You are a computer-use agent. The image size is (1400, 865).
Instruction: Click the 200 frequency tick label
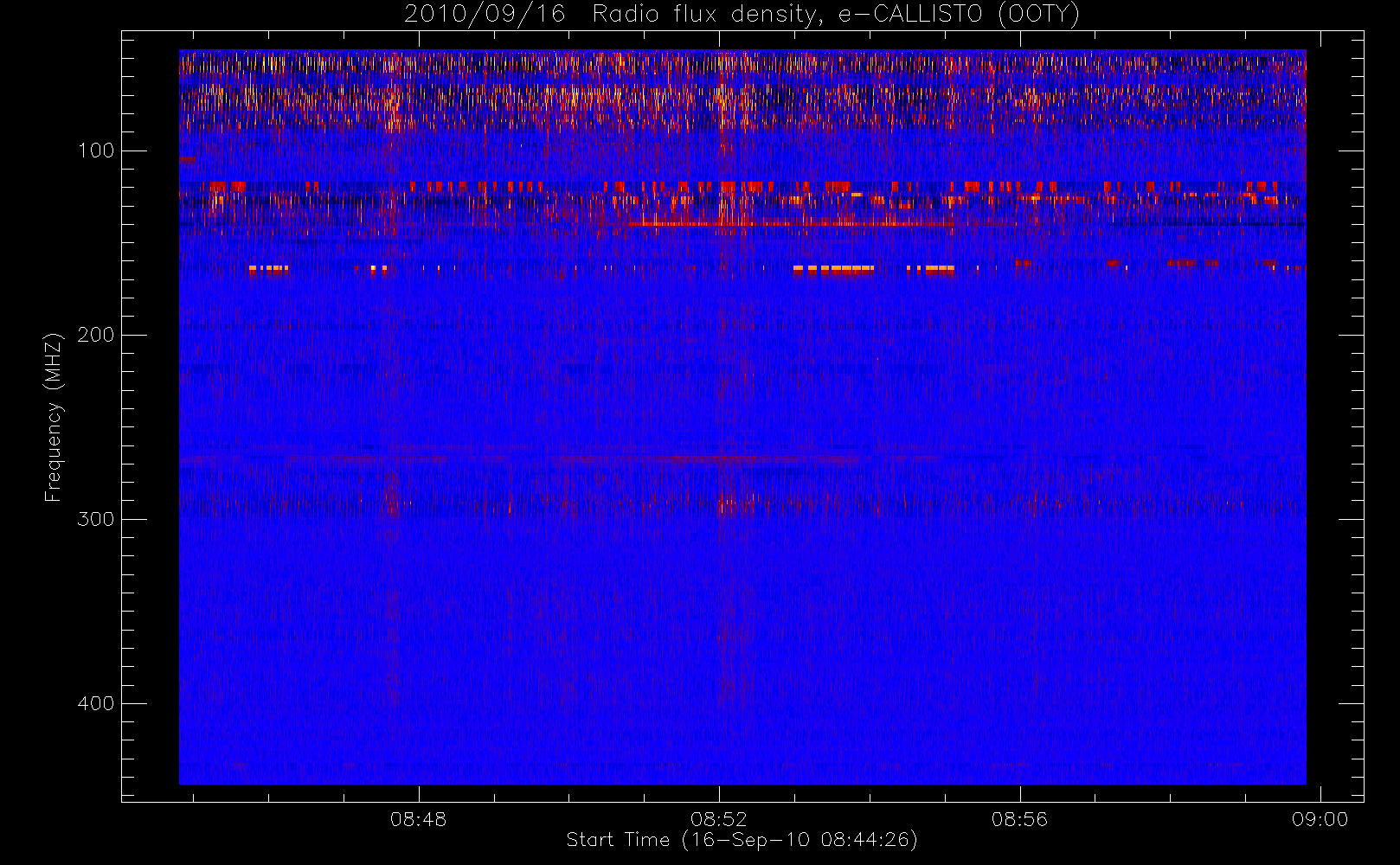click(96, 335)
